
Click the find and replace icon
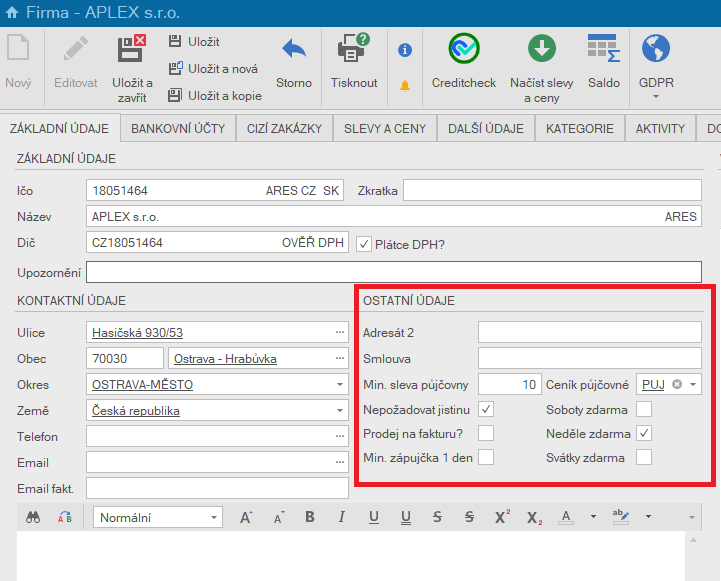pos(64,518)
